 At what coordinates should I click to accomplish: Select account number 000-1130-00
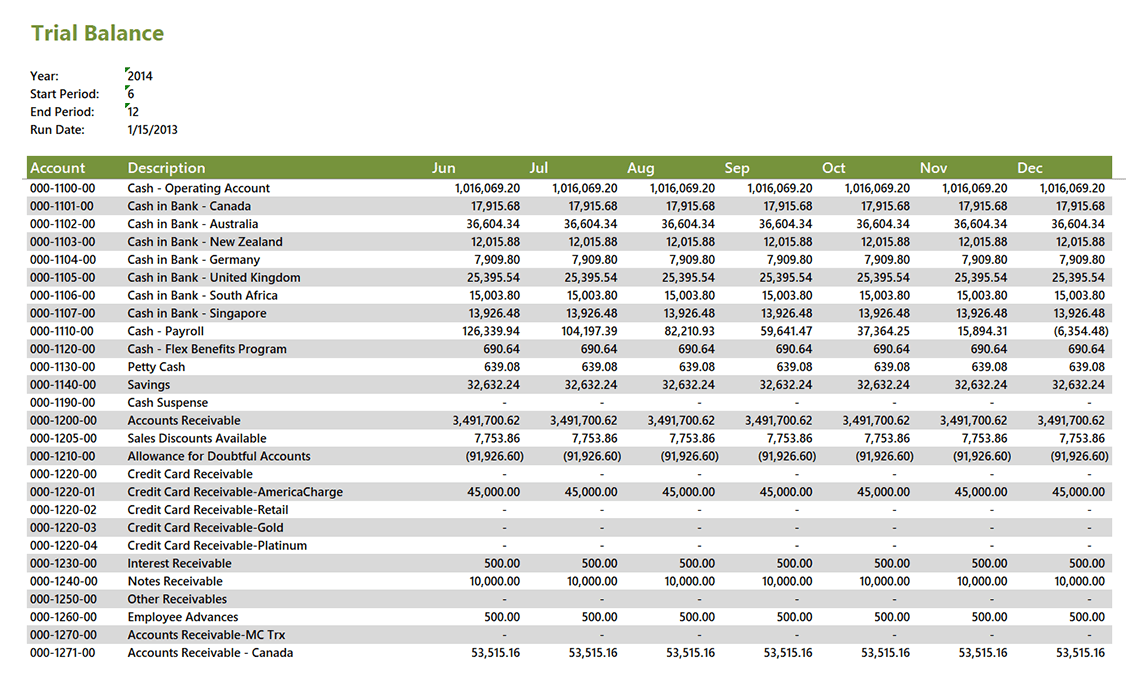pos(63,367)
